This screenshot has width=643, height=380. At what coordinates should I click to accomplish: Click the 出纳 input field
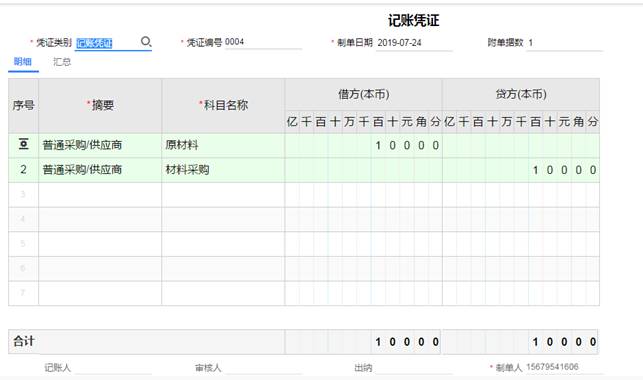[x=413, y=368]
